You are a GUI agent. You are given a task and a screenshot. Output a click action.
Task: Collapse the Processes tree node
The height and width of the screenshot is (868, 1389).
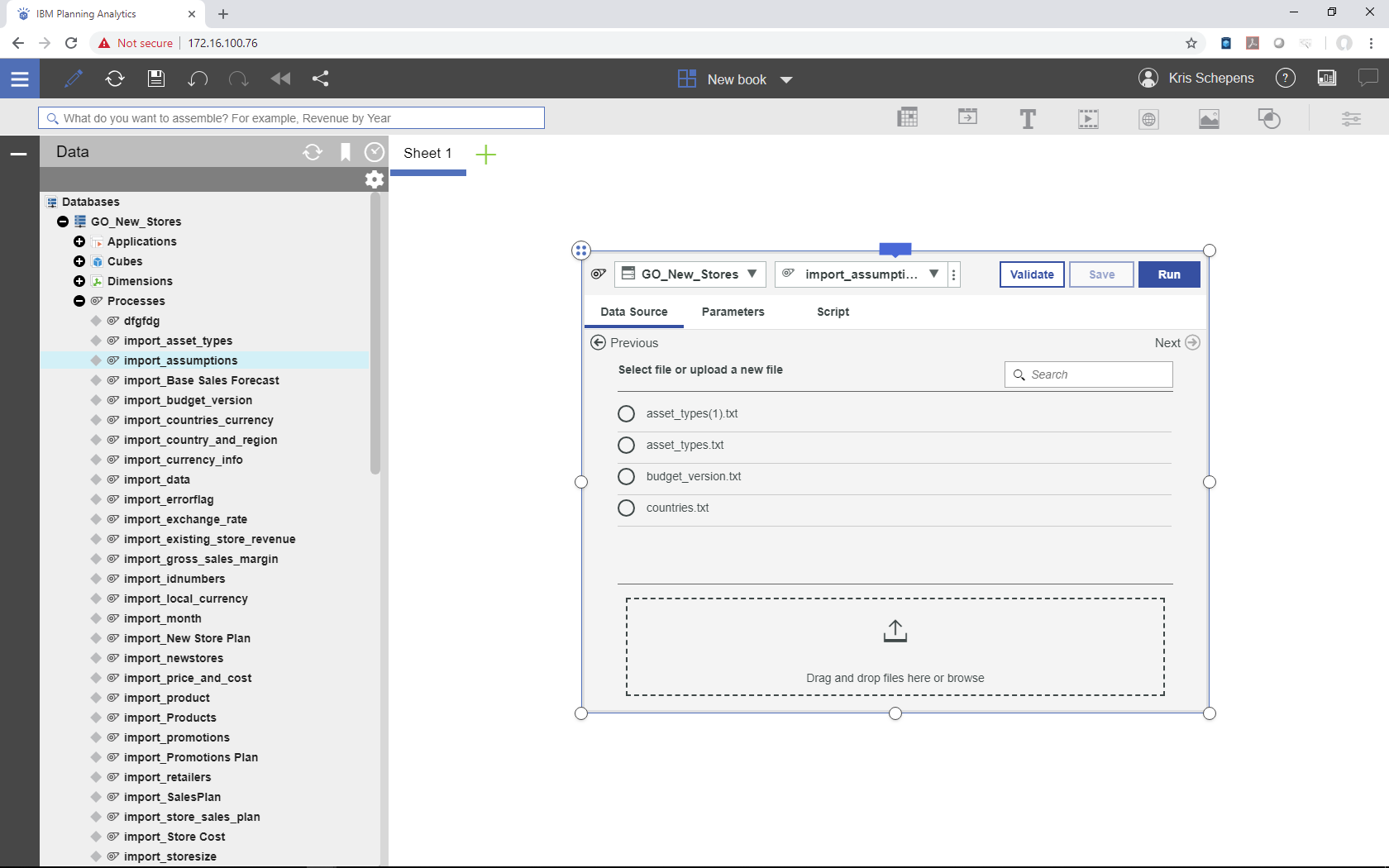click(79, 301)
